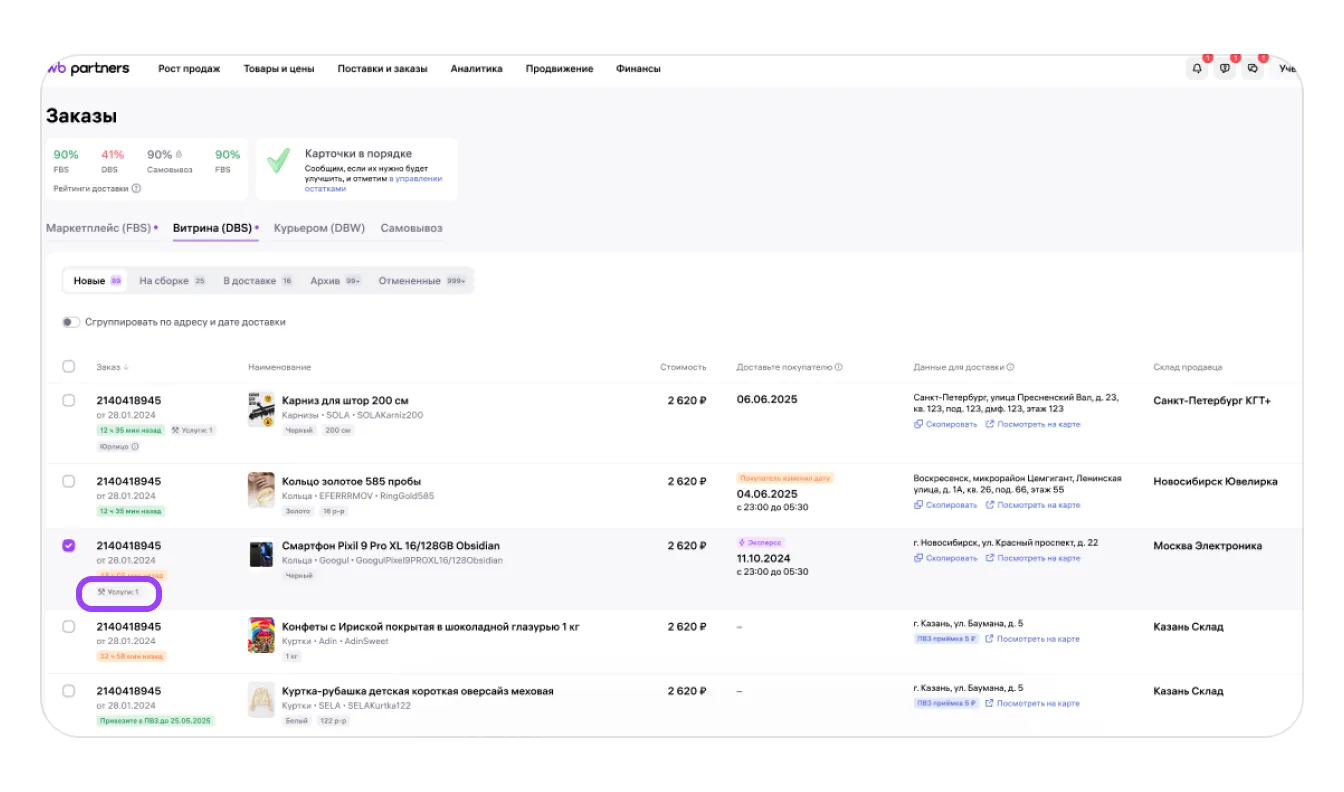The height and width of the screenshot is (792, 1344).
Task: Select the Куртка-рубашка order checkbox
Action: tap(69, 691)
